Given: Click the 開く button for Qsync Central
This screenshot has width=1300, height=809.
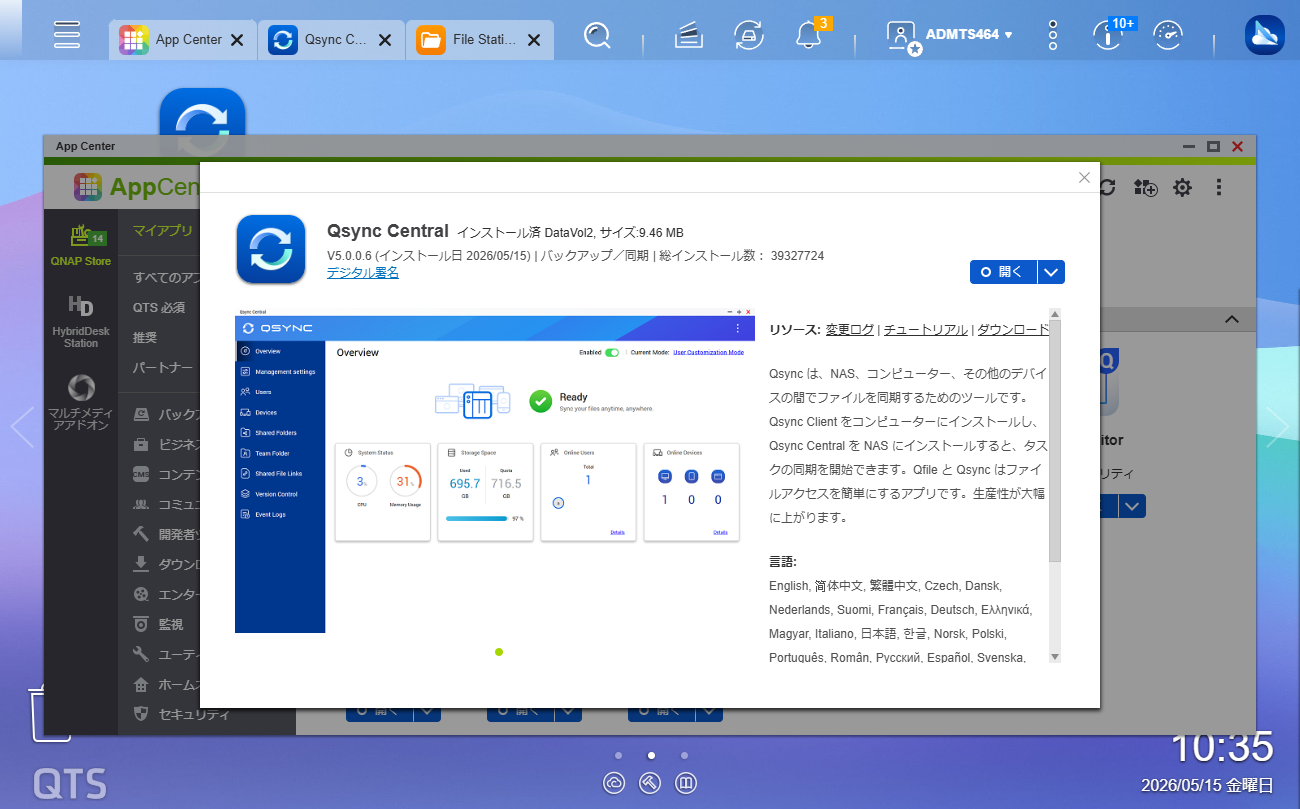Looking at the screenshot, I should click(1004, 272).
